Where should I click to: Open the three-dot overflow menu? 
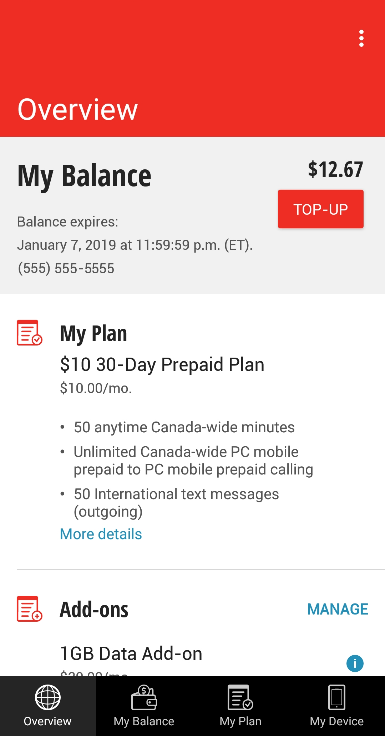pyautogui.click(x=361, y=38)
